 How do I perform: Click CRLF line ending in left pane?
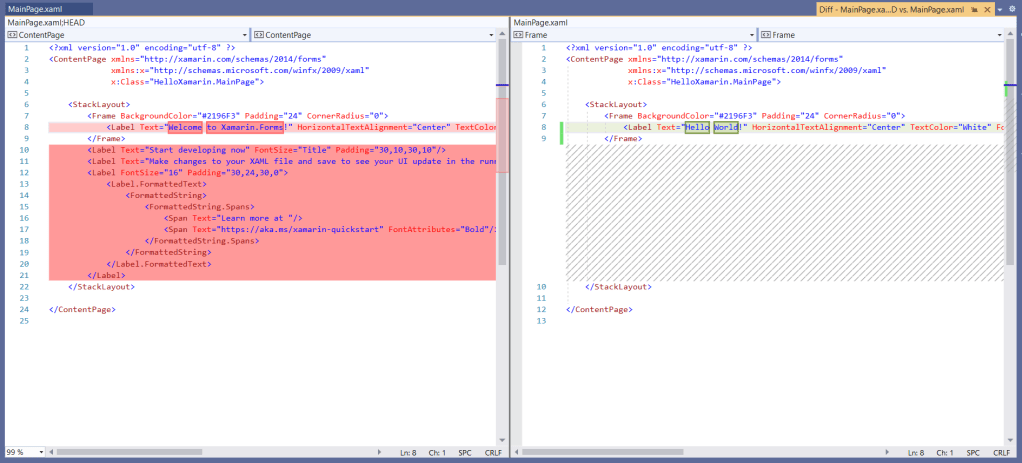point(493,453)
